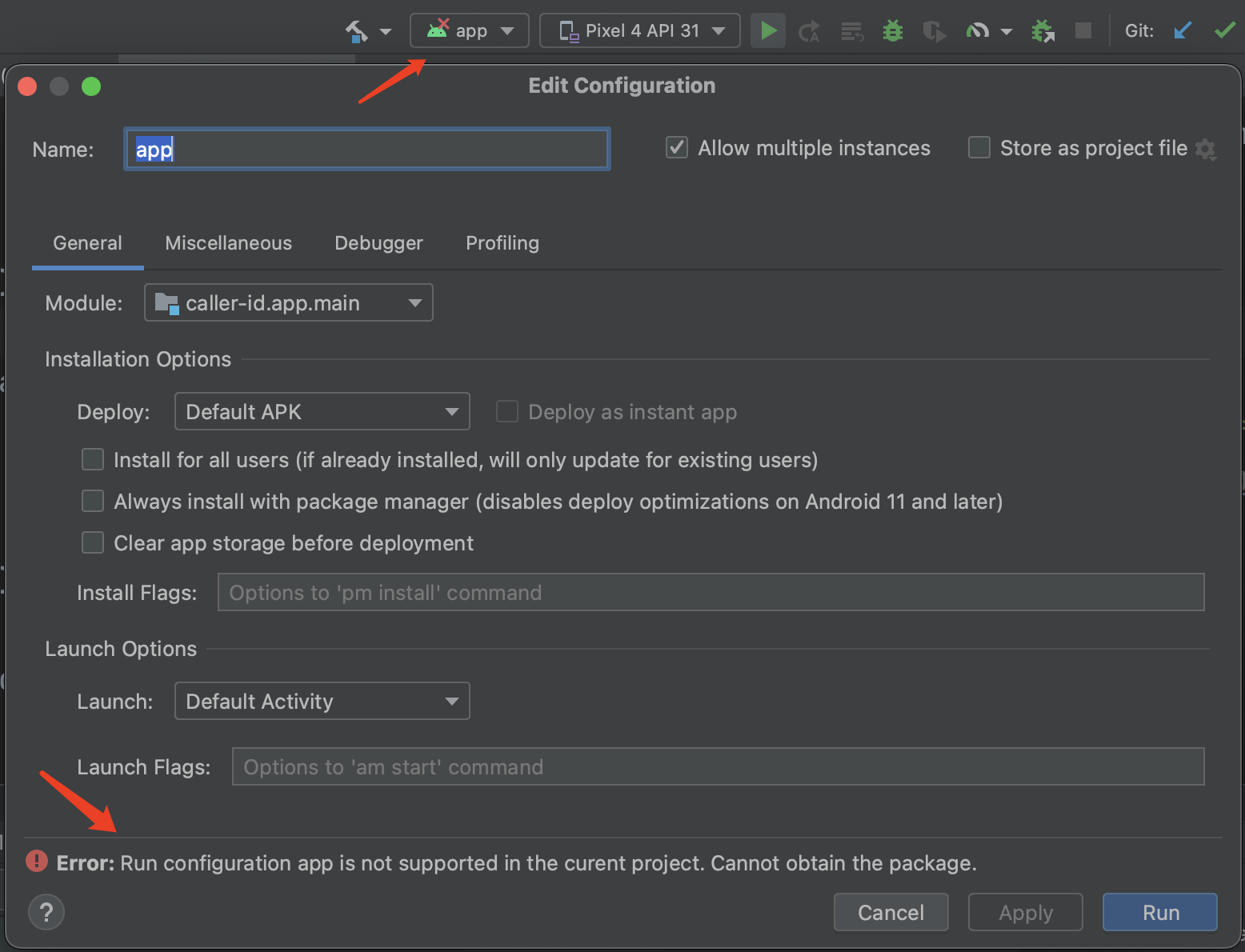This screenshot has width=1245, height=952.
Task: Enable Clear app storage before deployment
Action: click(x=92, y=542)
